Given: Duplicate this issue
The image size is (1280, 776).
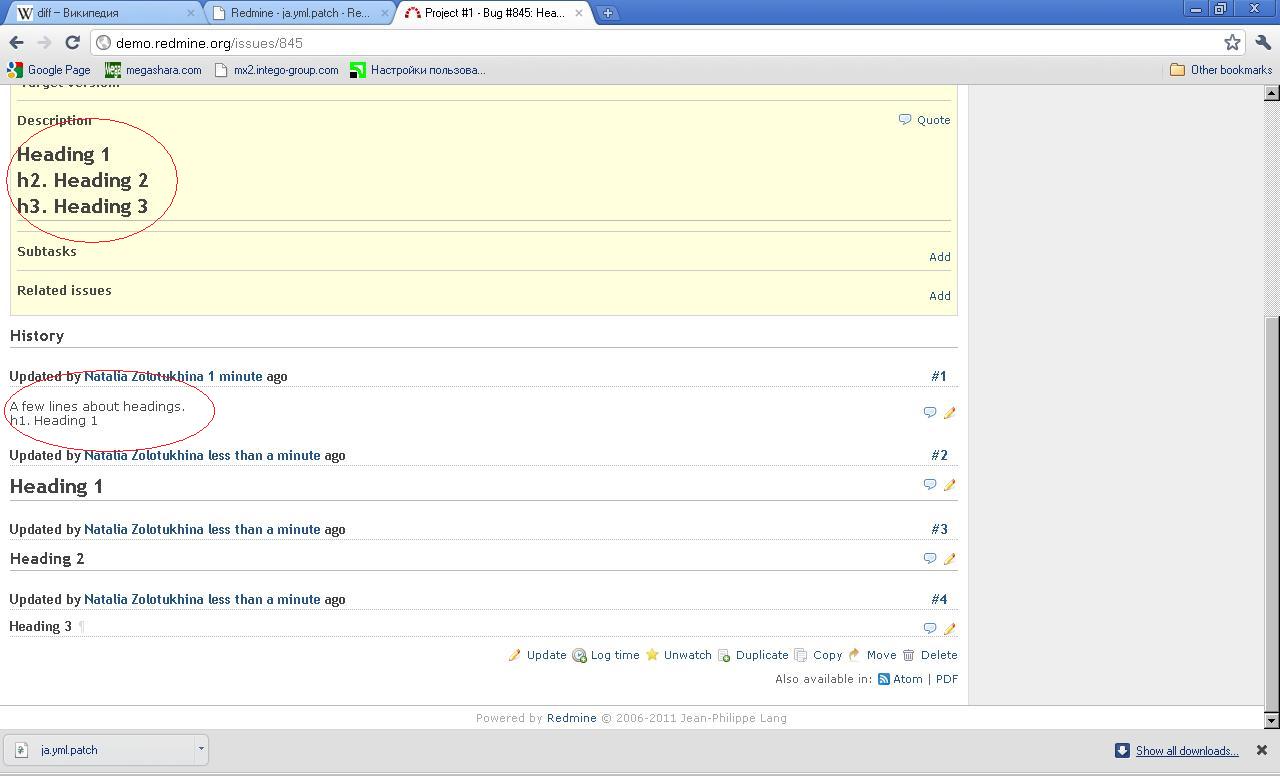Looking at the screenshot, I should pyautogui.click(x=761, y=655).
